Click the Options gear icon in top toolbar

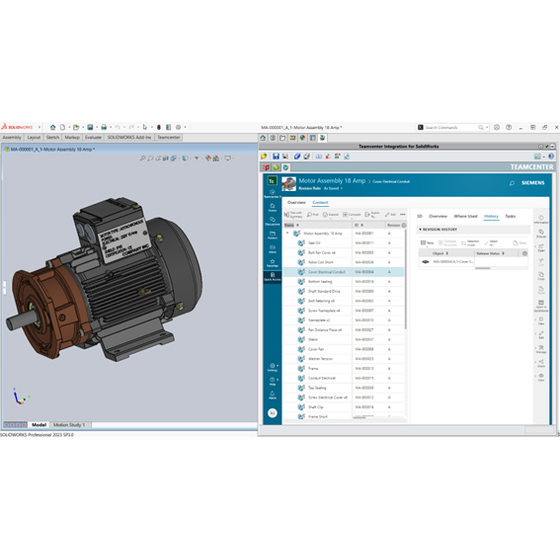click(x=178, y=127)
